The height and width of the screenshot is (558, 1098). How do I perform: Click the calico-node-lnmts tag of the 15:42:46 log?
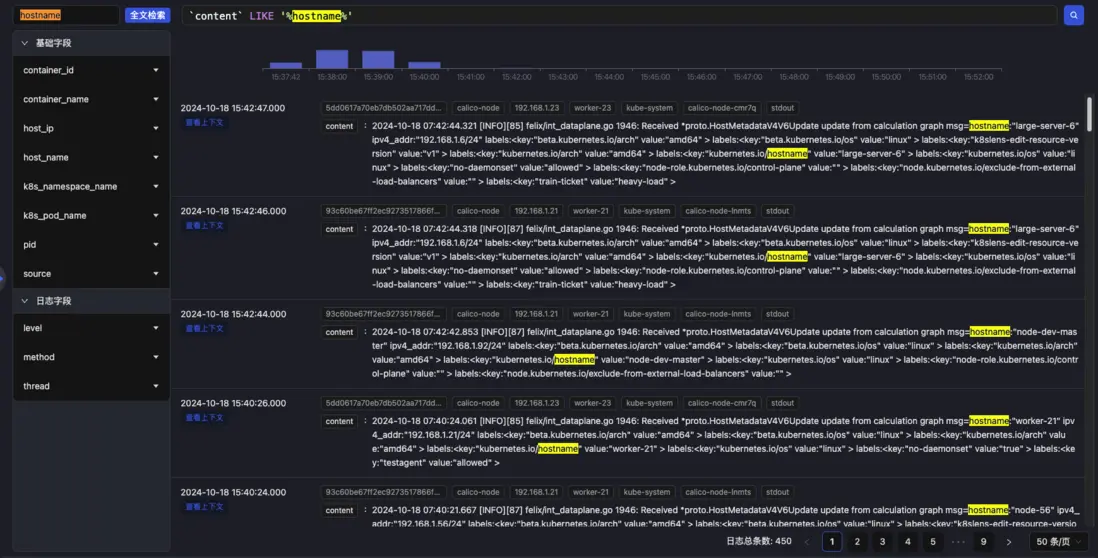718,211
